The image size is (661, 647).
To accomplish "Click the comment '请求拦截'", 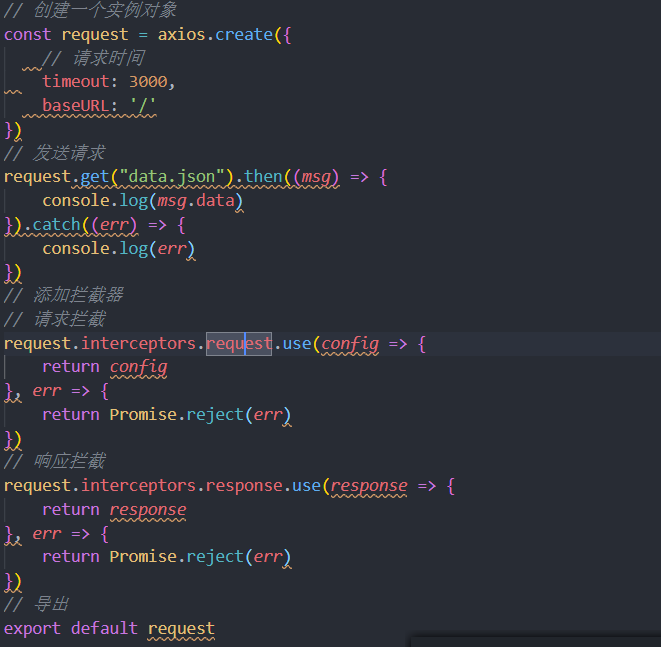I will [69, 319].
